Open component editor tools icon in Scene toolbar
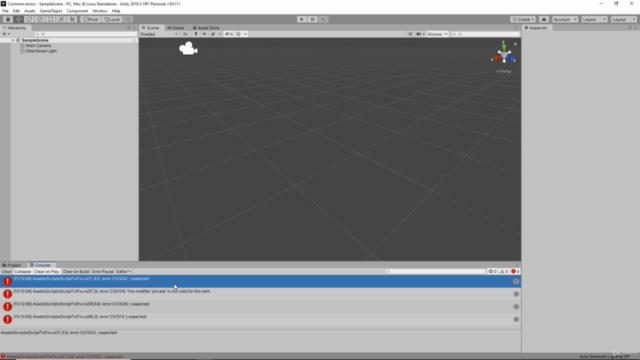 pos(410,34)
